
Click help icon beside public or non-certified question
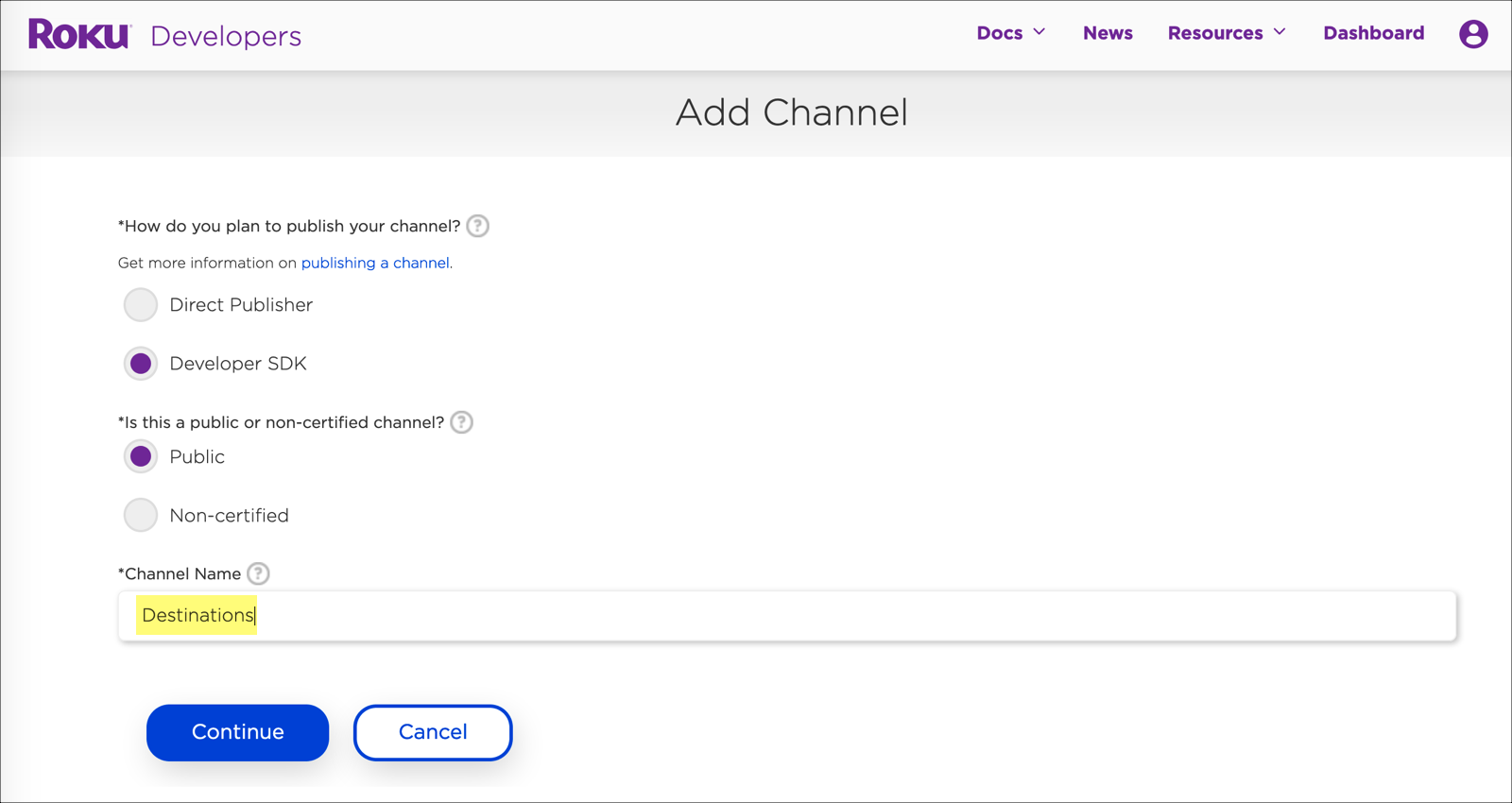[462, 422]
